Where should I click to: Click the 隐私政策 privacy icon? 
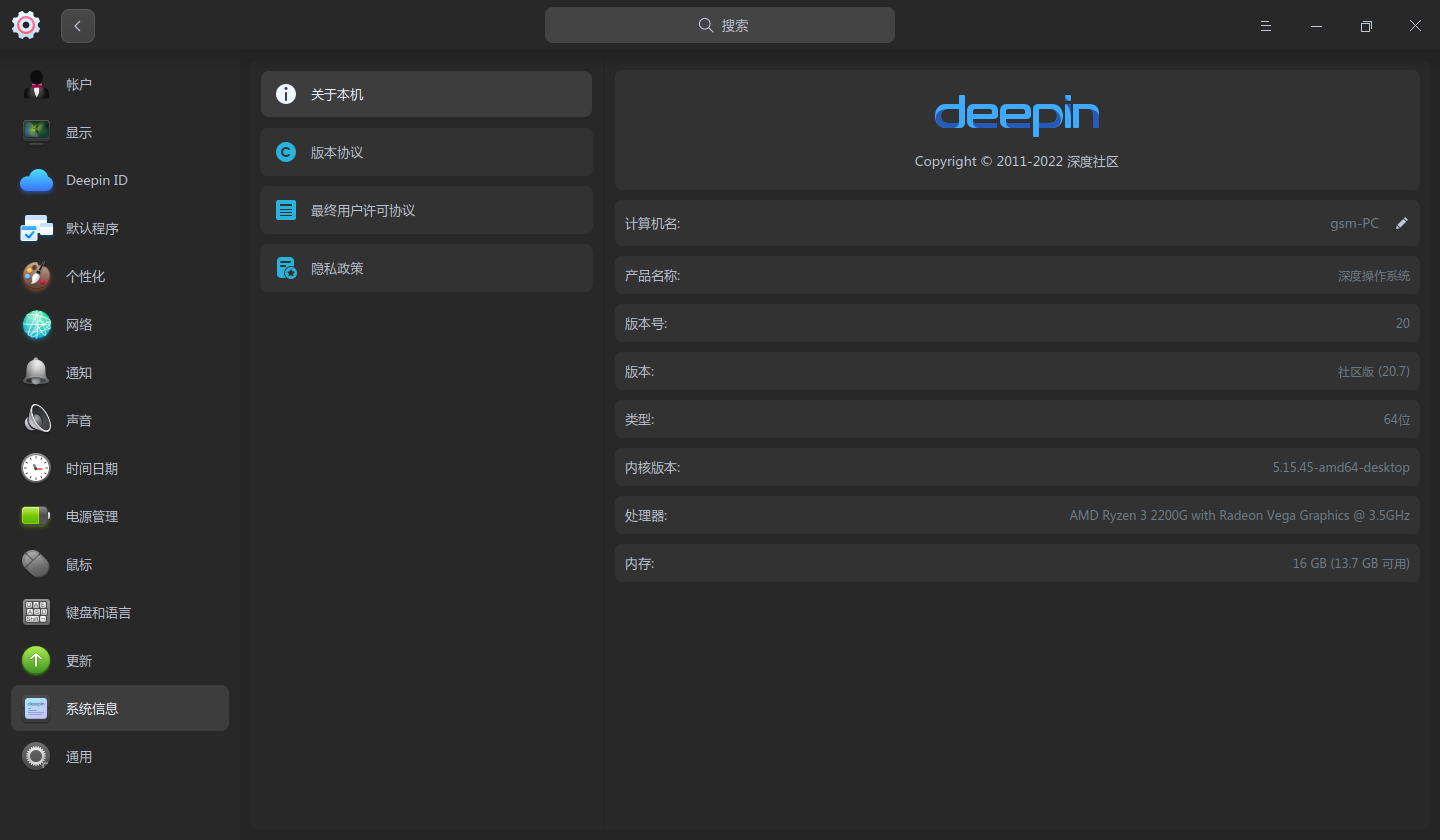(286, 268)
